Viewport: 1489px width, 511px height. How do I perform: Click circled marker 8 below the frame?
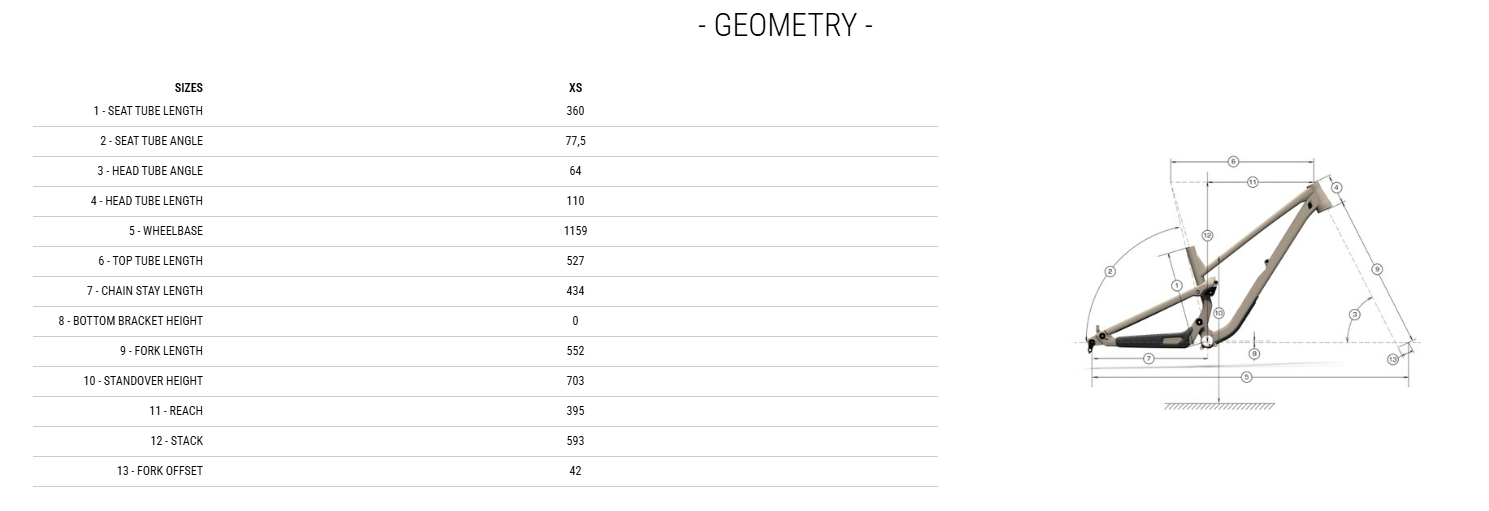tap(1254, 353)
